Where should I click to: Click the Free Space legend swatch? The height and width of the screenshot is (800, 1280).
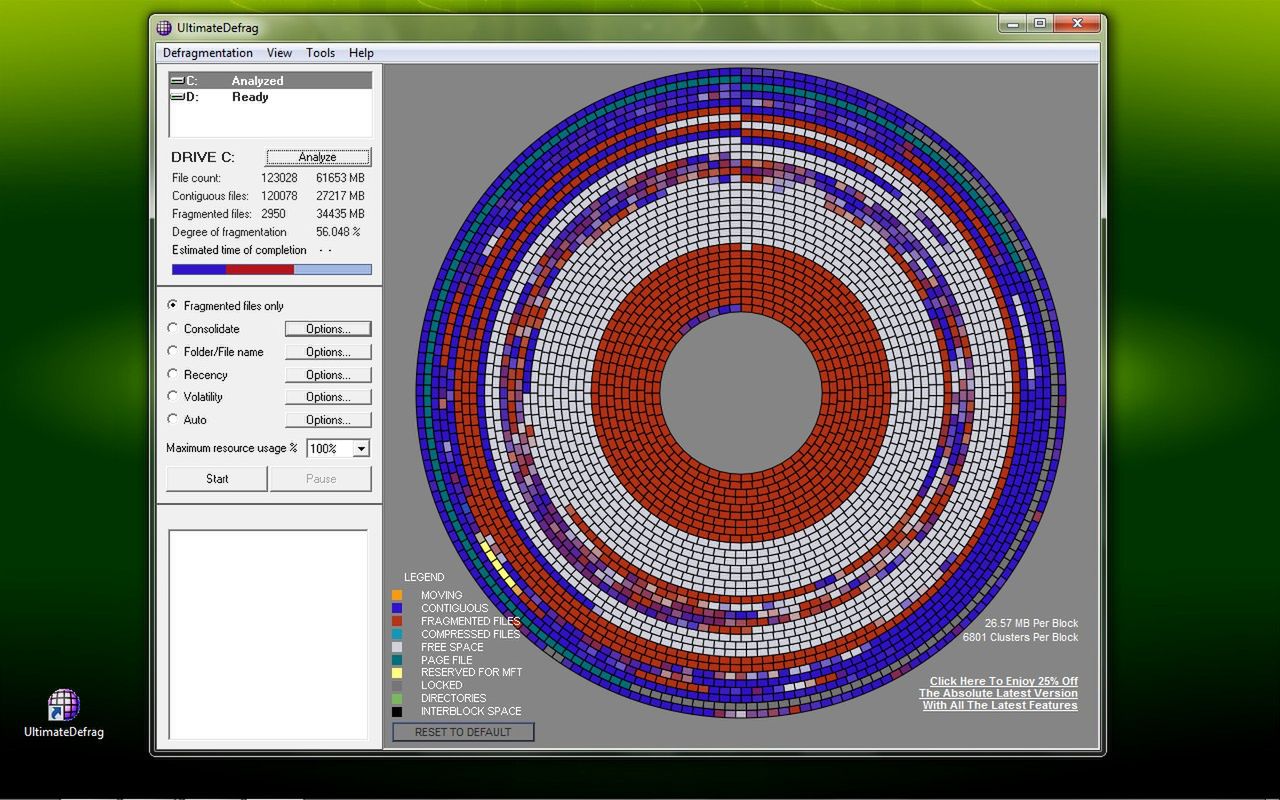[397, 647]
